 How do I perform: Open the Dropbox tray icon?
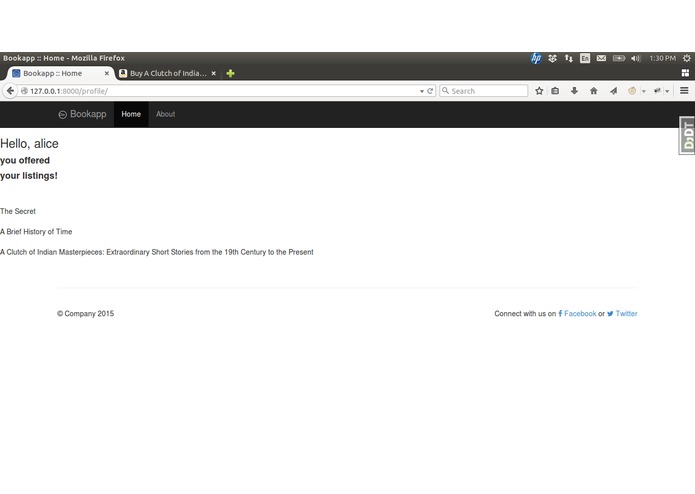552,58
